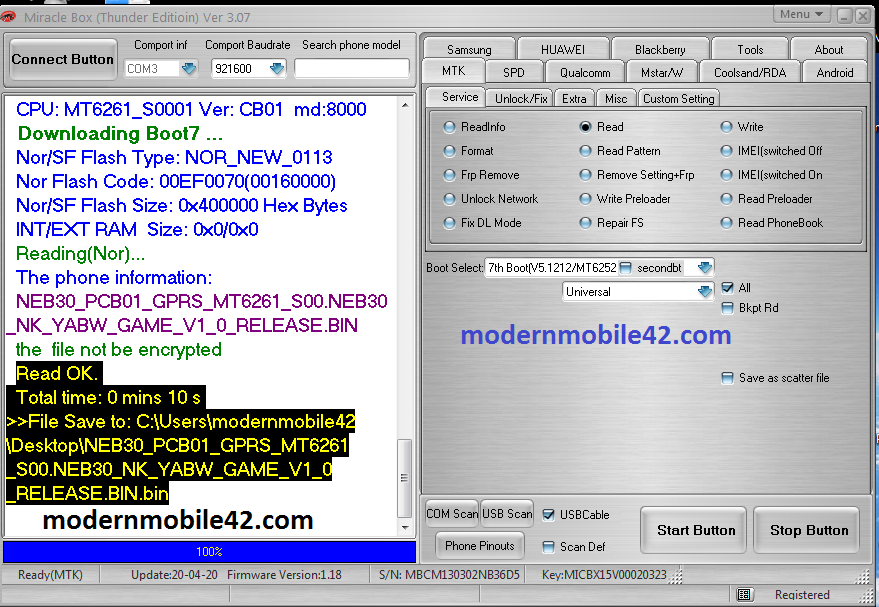
Task: Open the Custom Setting sub-tab
Action: tap(678, 99)
